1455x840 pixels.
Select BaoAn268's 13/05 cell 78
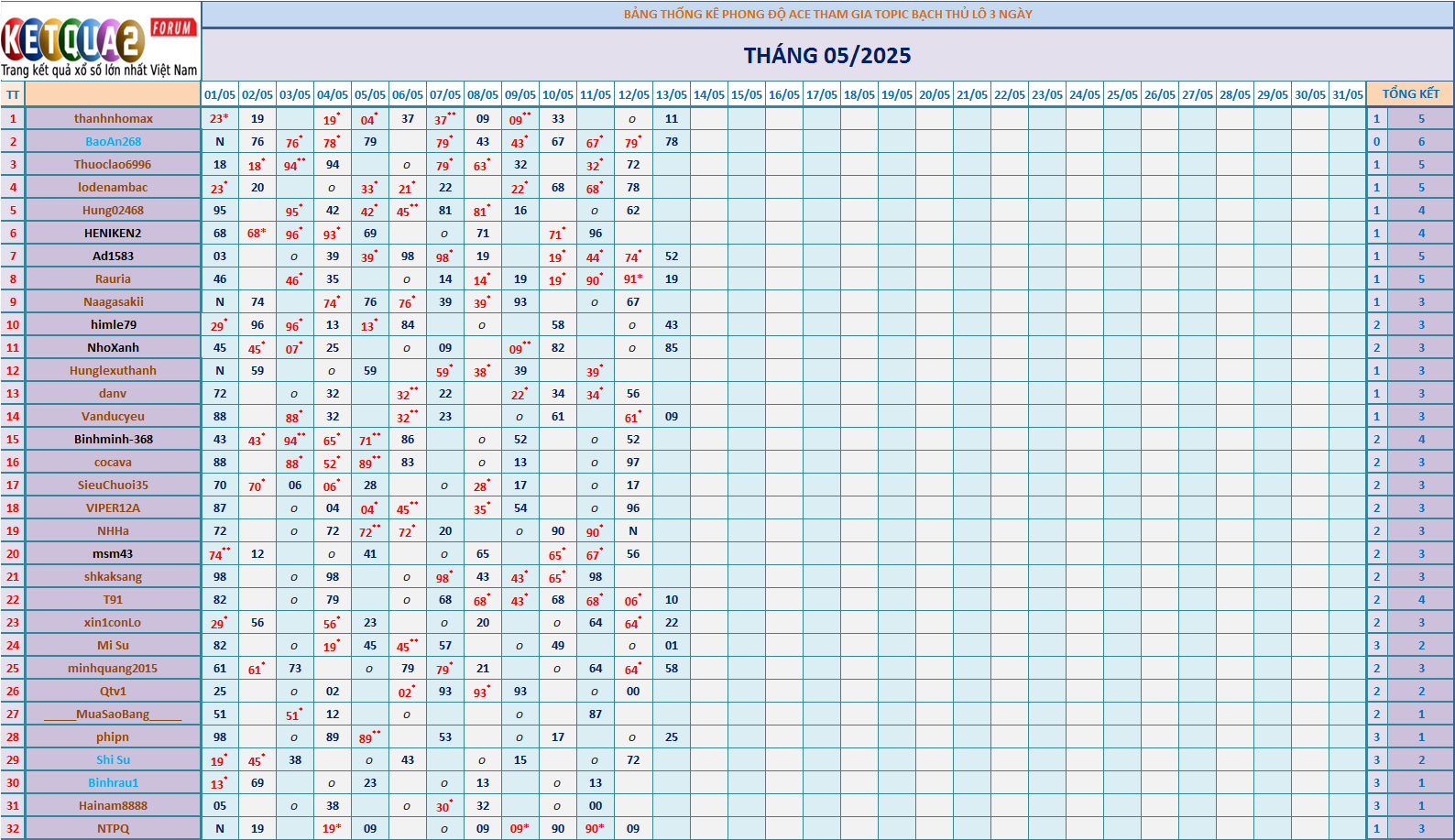point(672,141)
